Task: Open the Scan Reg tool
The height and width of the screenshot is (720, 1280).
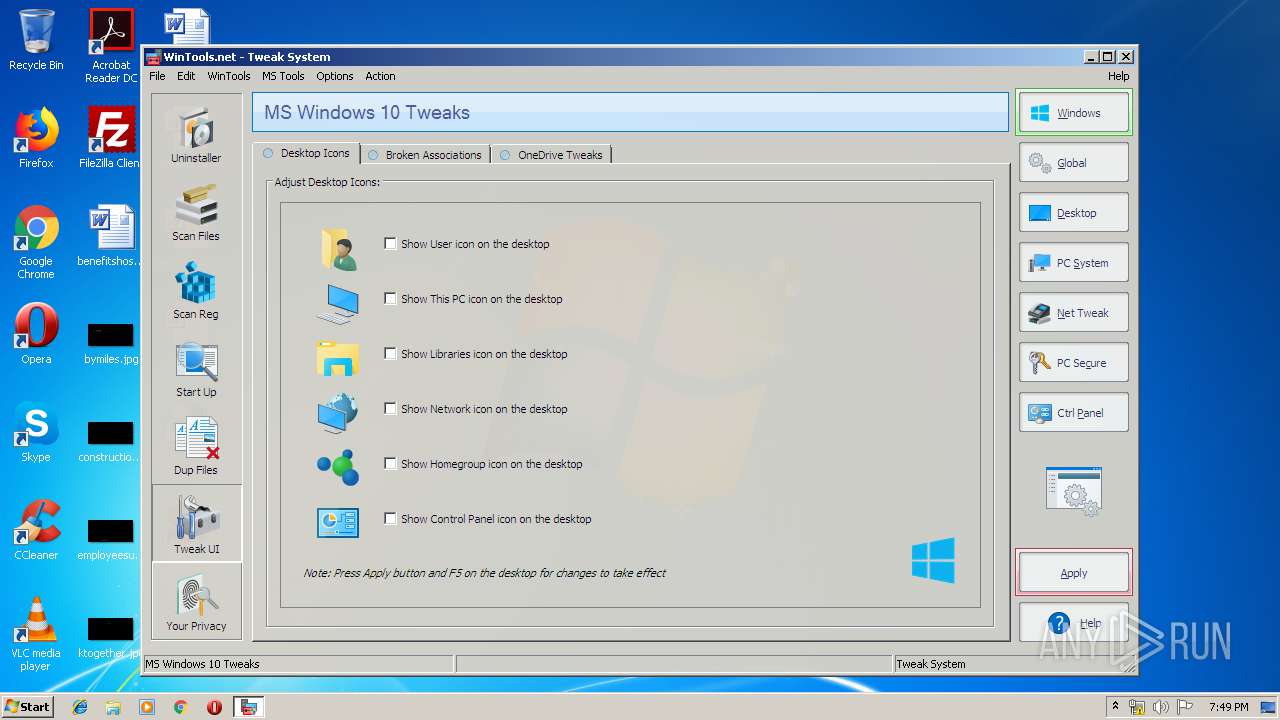Action: (196, 291)
